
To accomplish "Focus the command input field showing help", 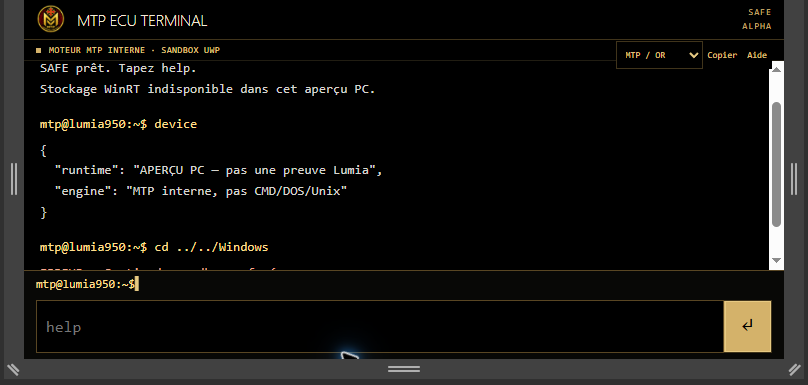I will tap(380, 327).
